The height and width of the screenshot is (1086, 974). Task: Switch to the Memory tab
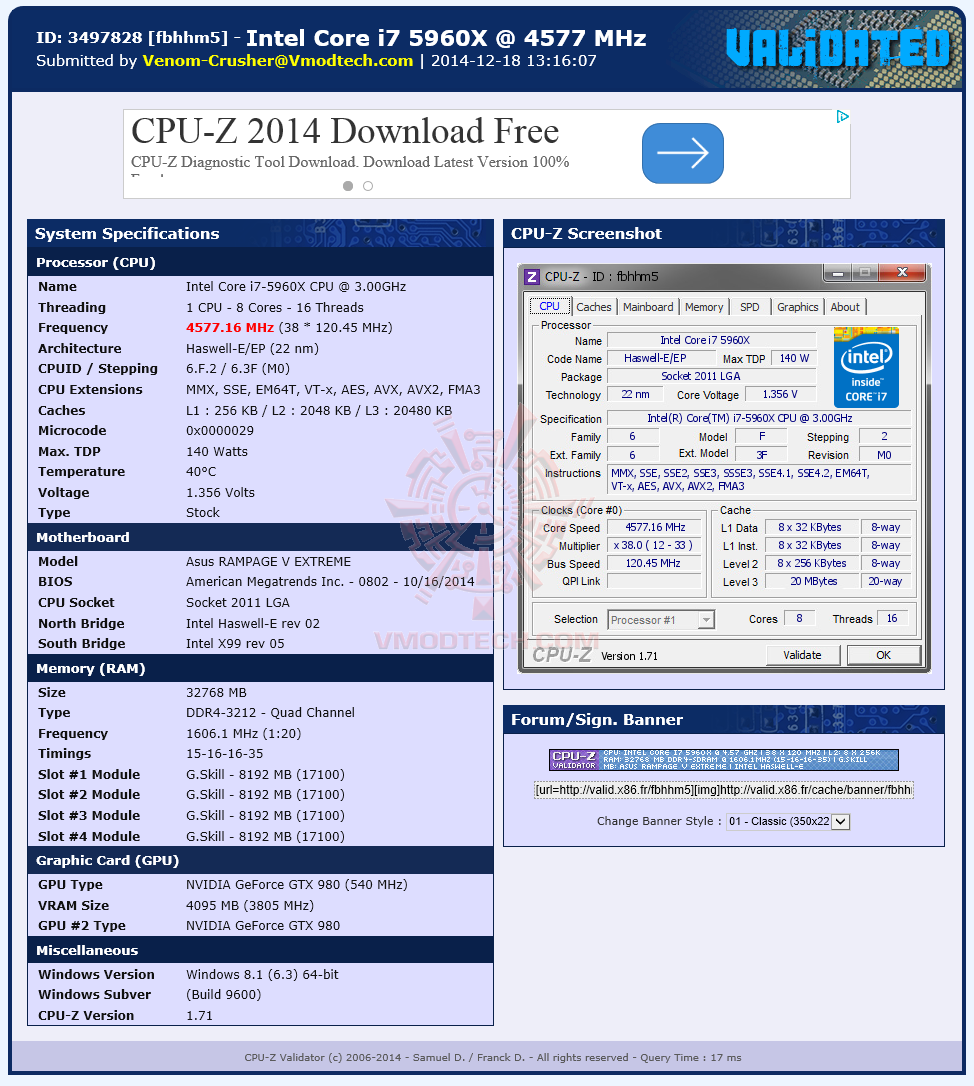[704, 307]
